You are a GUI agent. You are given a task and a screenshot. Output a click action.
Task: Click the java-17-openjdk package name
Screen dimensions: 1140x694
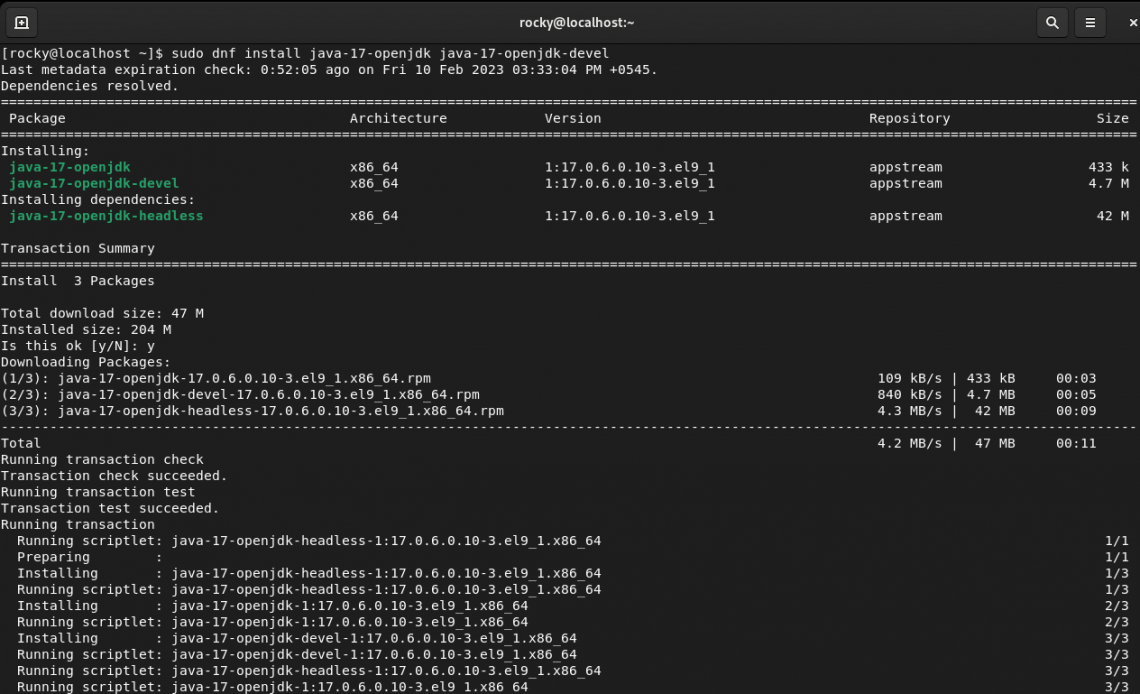pos(68,167)
